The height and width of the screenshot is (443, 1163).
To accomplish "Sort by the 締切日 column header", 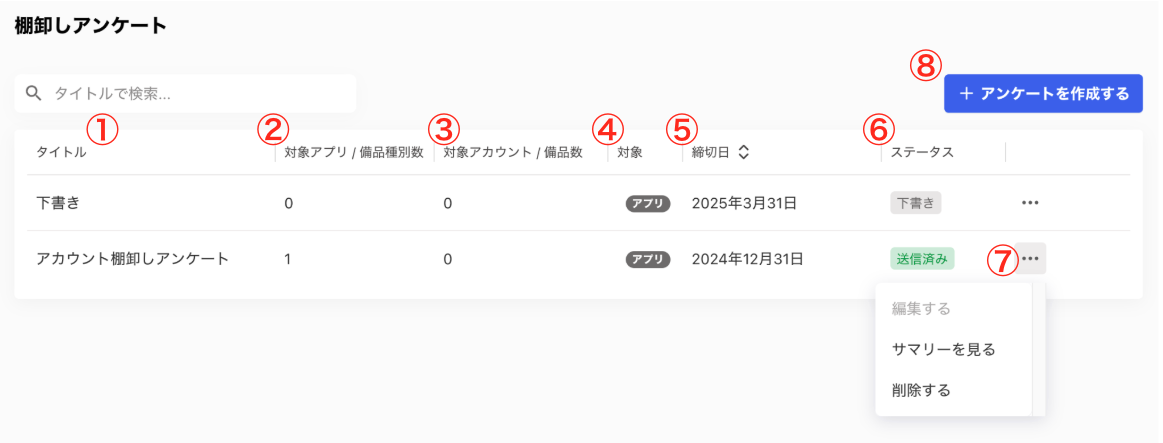I will [710, 152].
